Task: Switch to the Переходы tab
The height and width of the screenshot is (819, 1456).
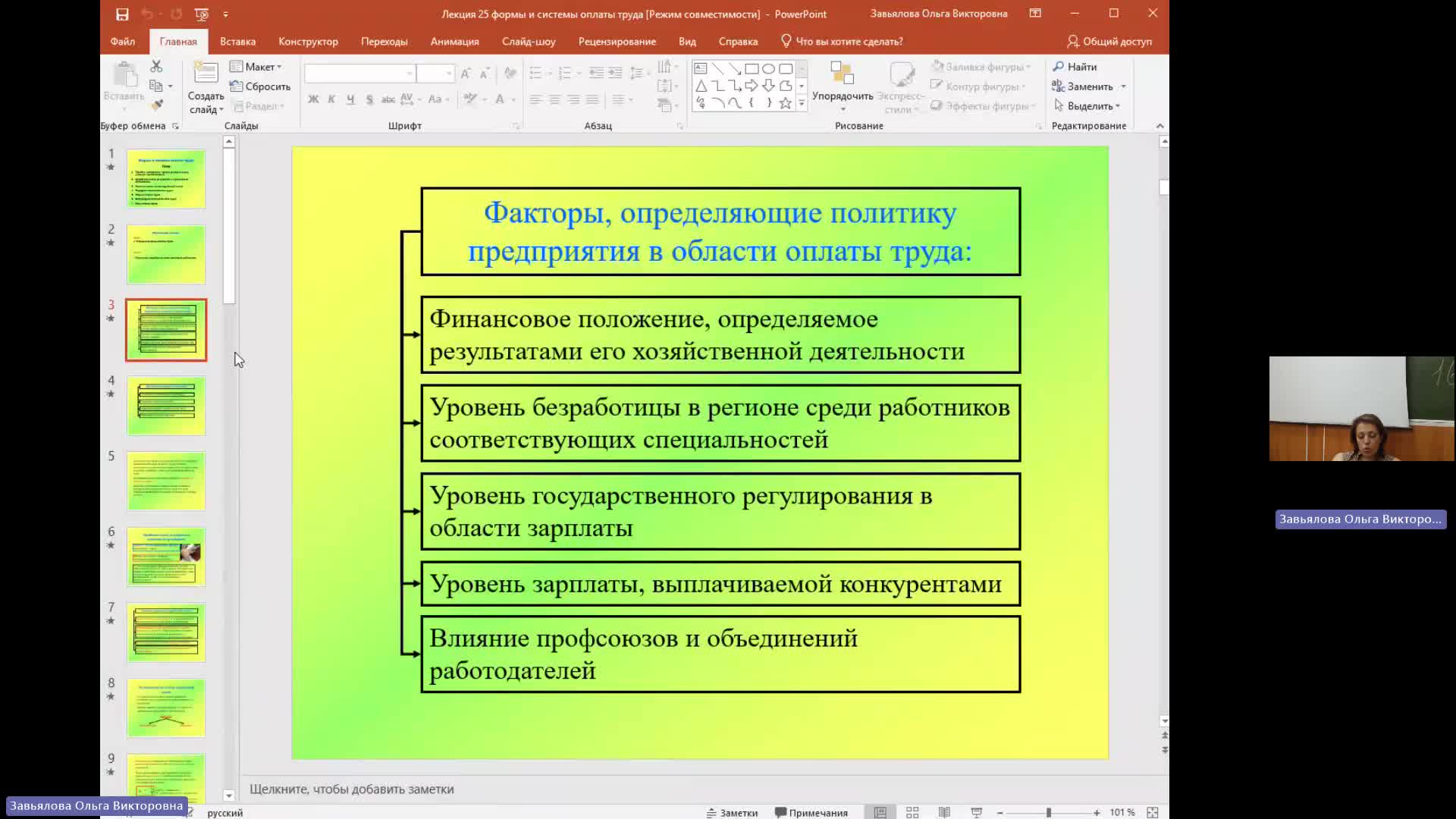Action: (384, 42)
